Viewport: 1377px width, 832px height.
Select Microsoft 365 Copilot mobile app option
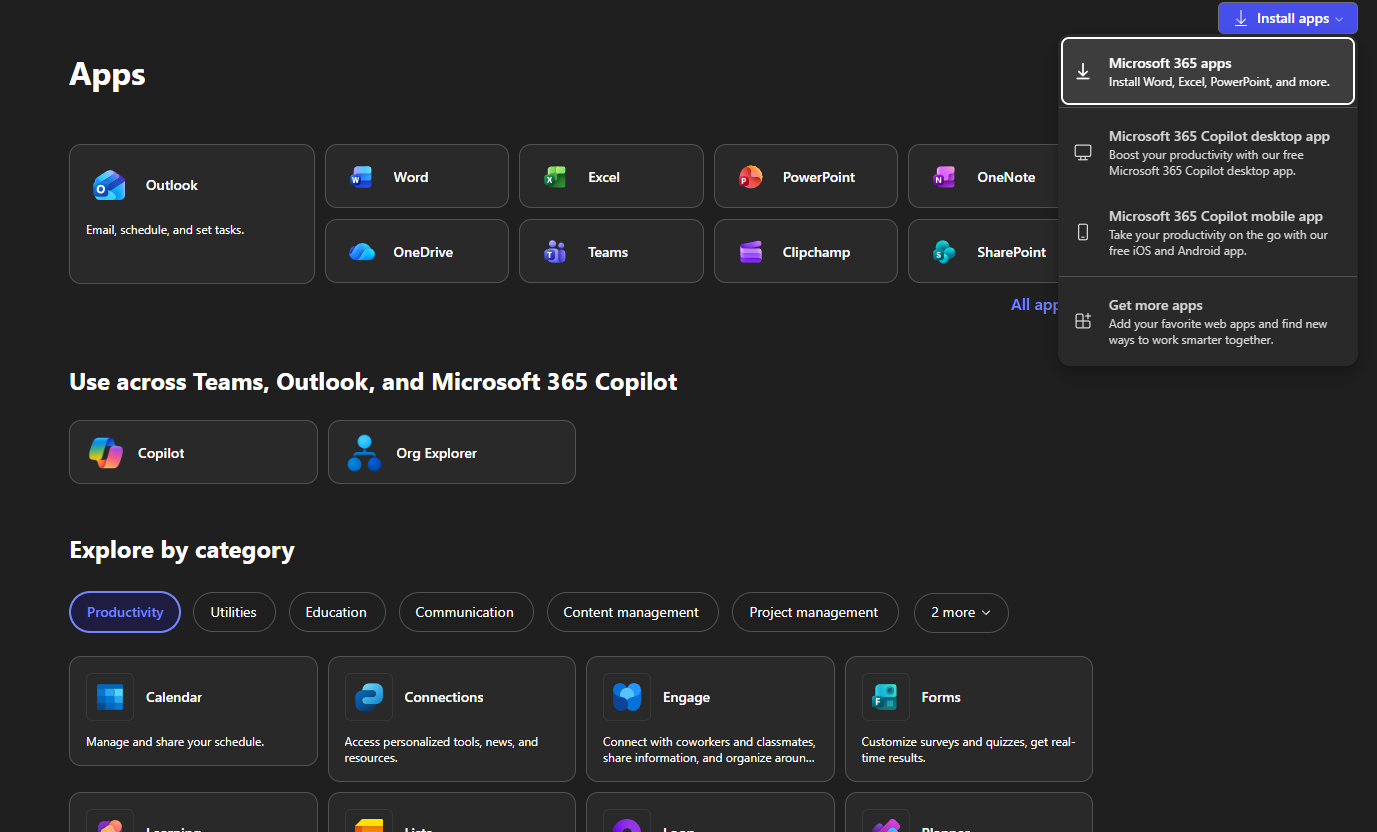1207,233
